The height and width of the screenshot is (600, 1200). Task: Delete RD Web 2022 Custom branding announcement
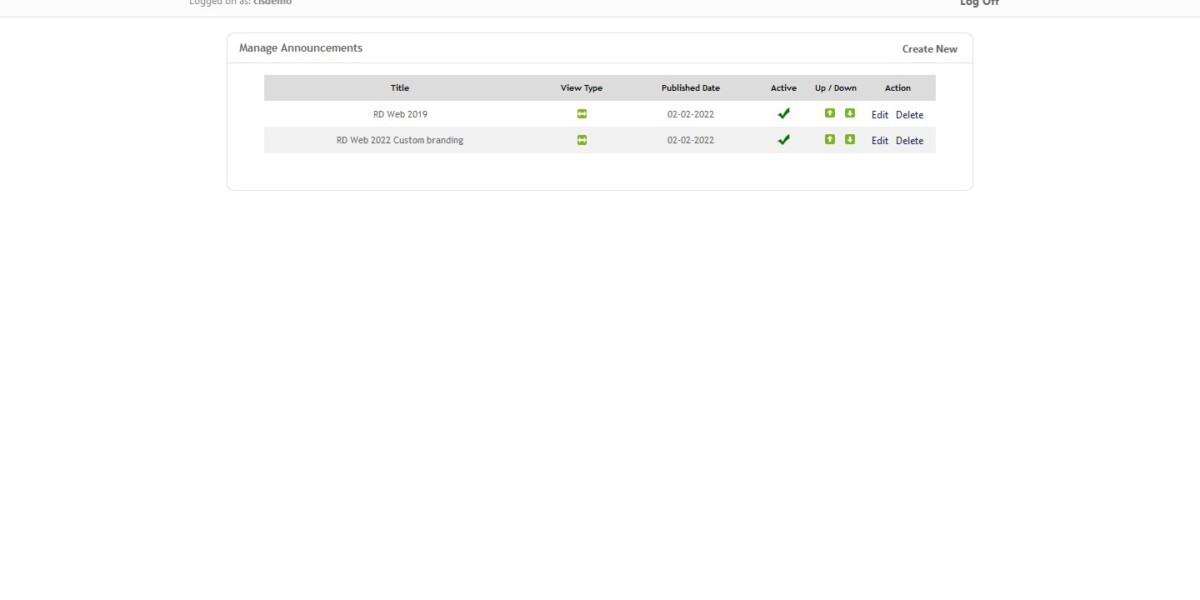coord(909,141)
